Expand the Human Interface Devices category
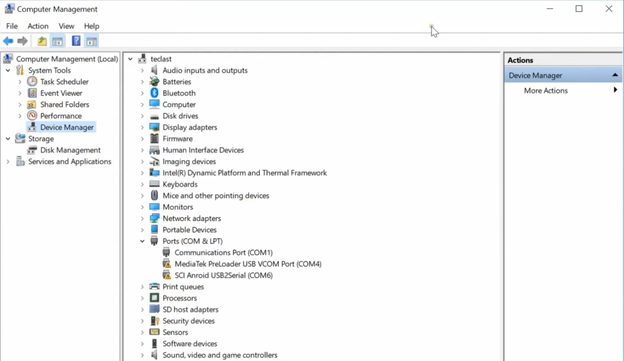The width and height of the screenshot is (624, 361). 142,150
